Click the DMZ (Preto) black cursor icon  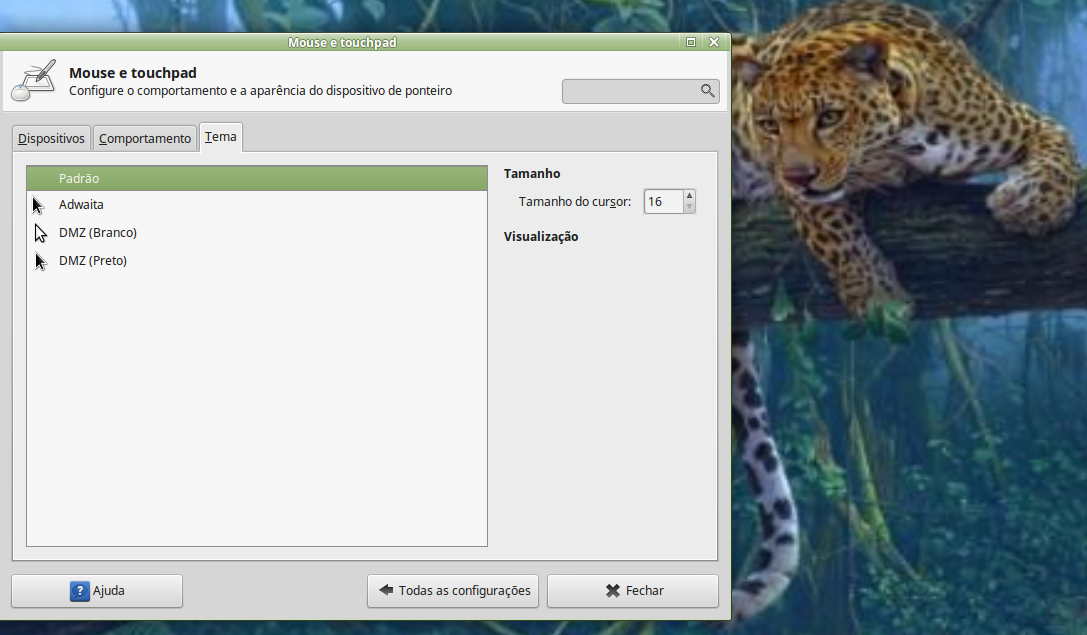click(x=41, y=261)
